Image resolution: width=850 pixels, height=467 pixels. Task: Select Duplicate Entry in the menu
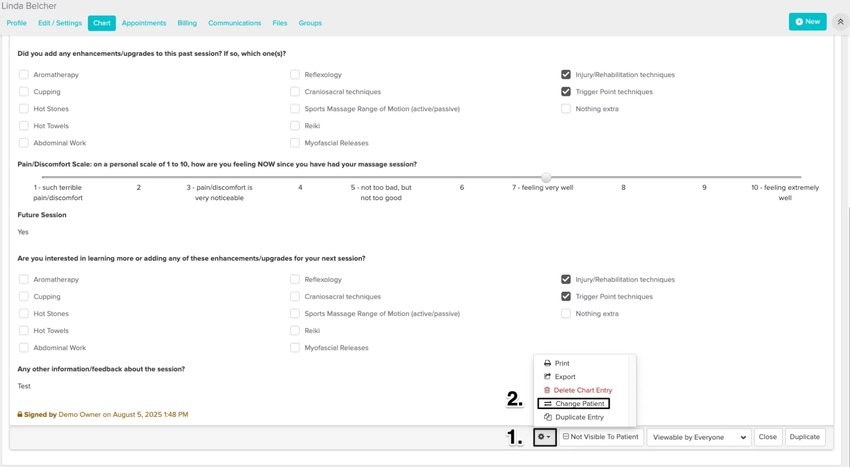click(x=574, y=417)
